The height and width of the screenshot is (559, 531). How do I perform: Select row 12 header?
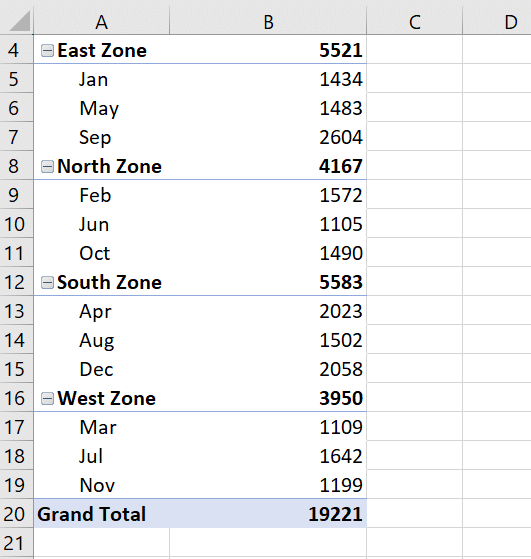click(16, 282)
